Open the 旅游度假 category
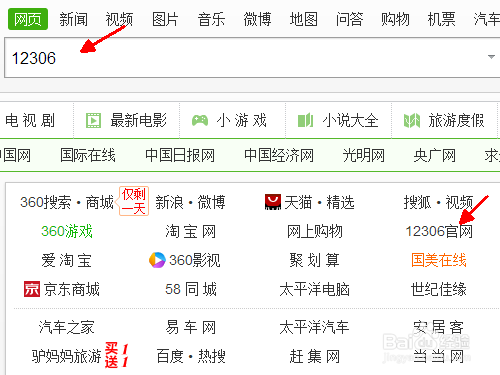Viewport: 500px width, 375px height. tap(456, 120)
